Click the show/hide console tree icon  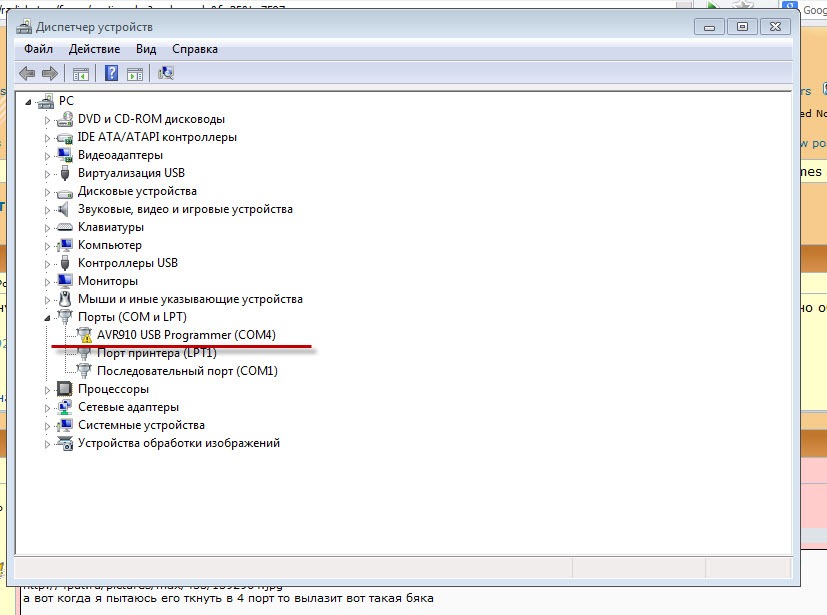click(81, 73)
